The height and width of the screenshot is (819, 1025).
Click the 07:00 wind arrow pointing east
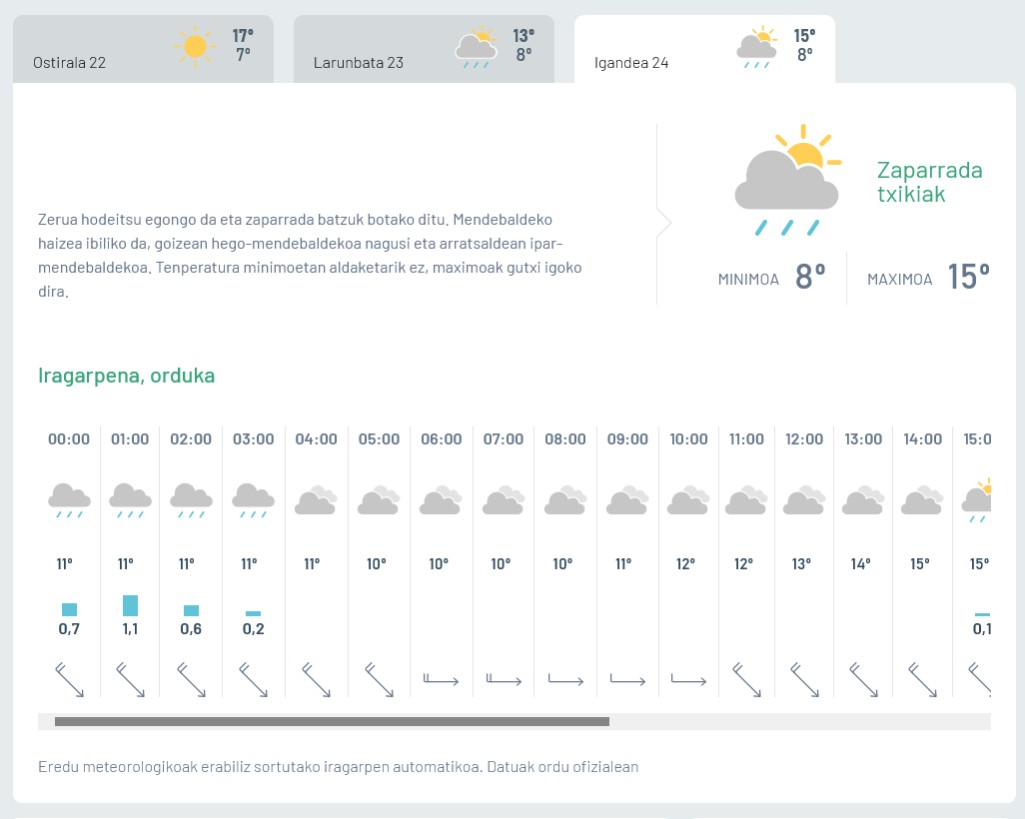pyautogui.click(x=503, y=680)
